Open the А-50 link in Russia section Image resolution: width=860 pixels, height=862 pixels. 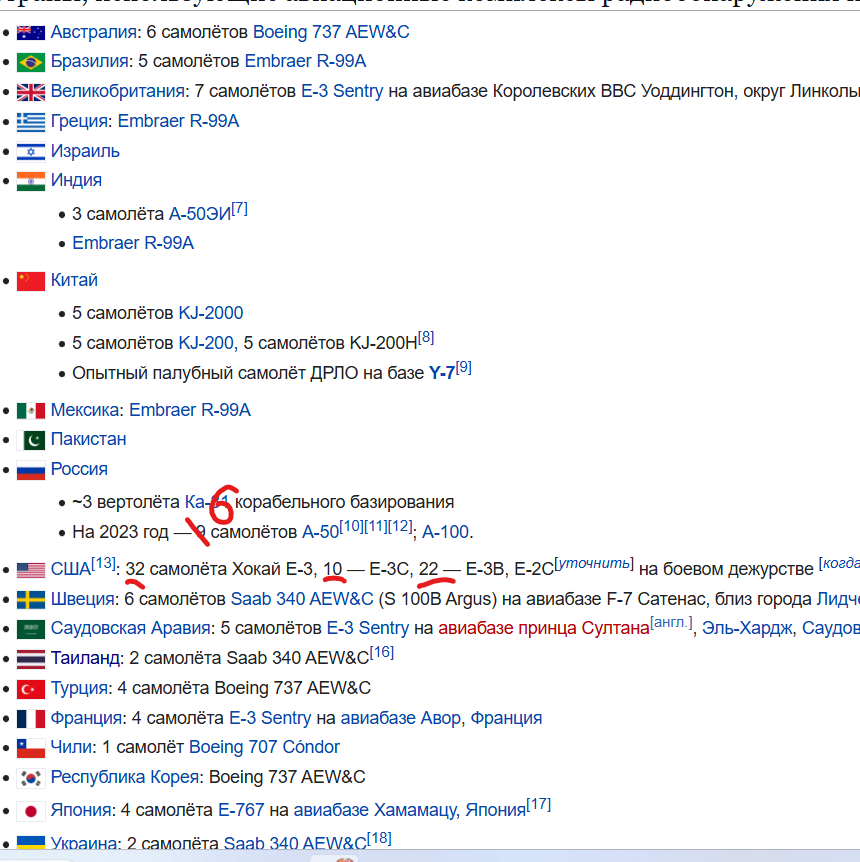coord(321,532)
